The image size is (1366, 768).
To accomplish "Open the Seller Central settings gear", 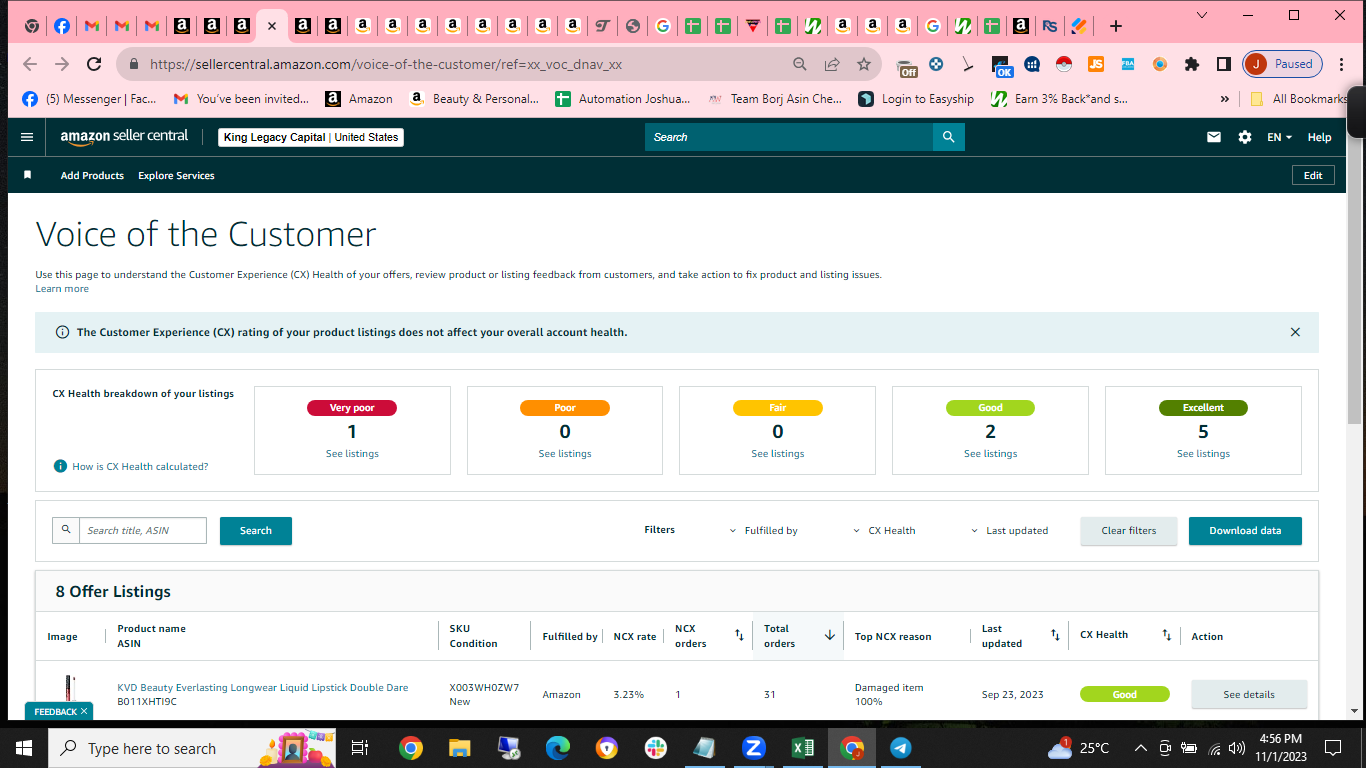I will pyautogui.click(x=1245, y=137).
